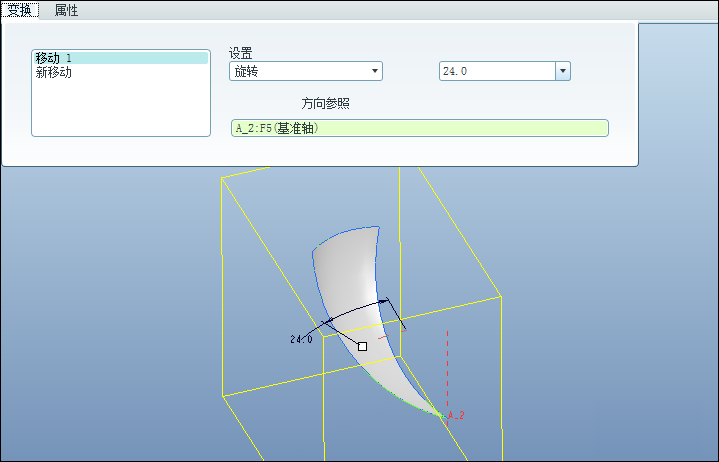
Task: Open the 属性 tab
Action: click(x=66, y=10)
